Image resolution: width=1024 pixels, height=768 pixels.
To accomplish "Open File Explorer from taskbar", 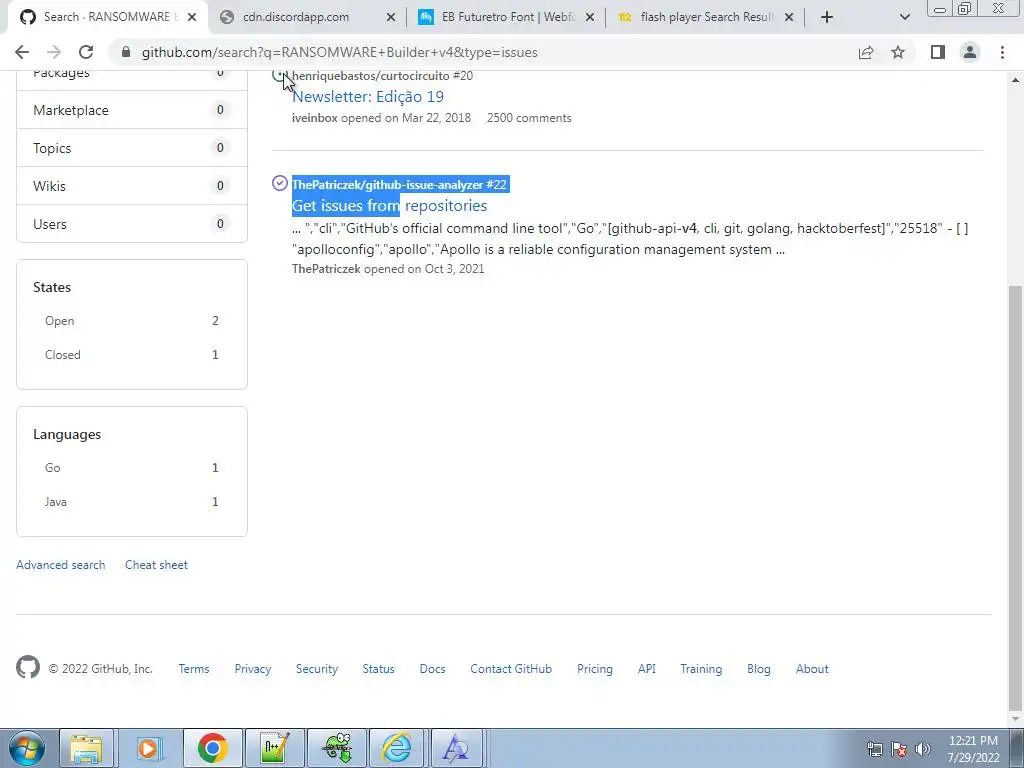I will [87, 748].
